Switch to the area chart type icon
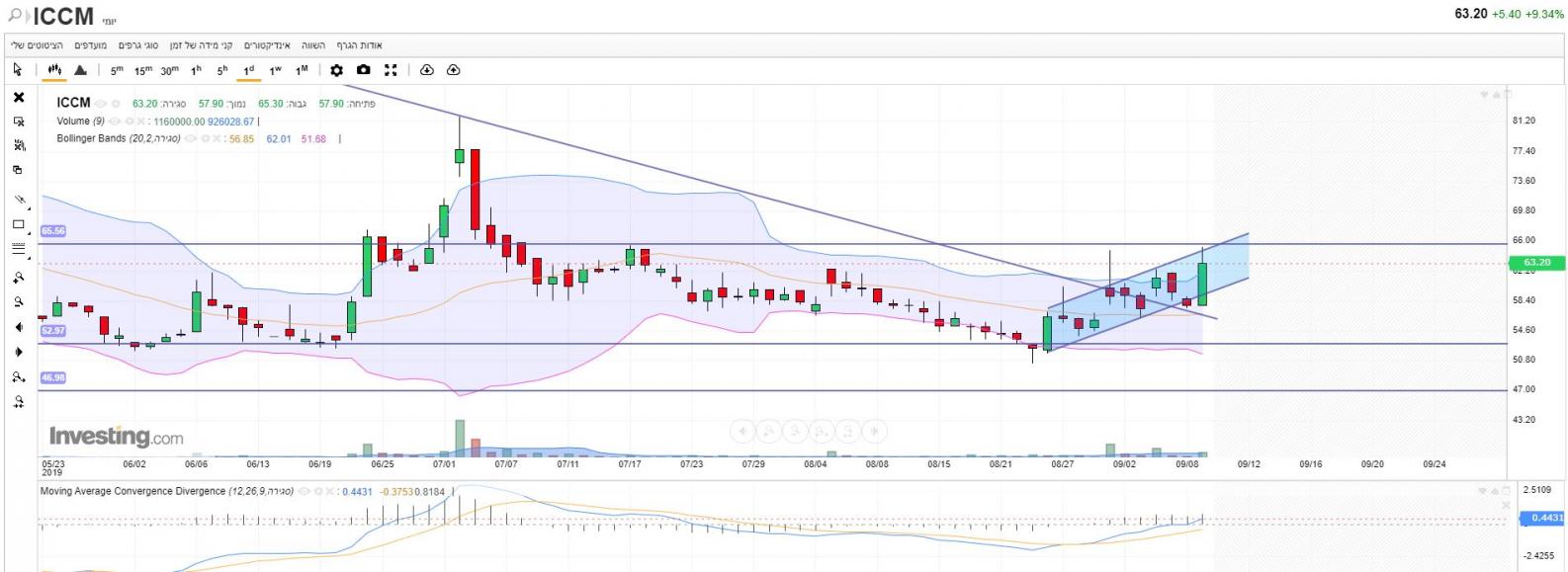The image size is (1568, 572). coord(80,70)
